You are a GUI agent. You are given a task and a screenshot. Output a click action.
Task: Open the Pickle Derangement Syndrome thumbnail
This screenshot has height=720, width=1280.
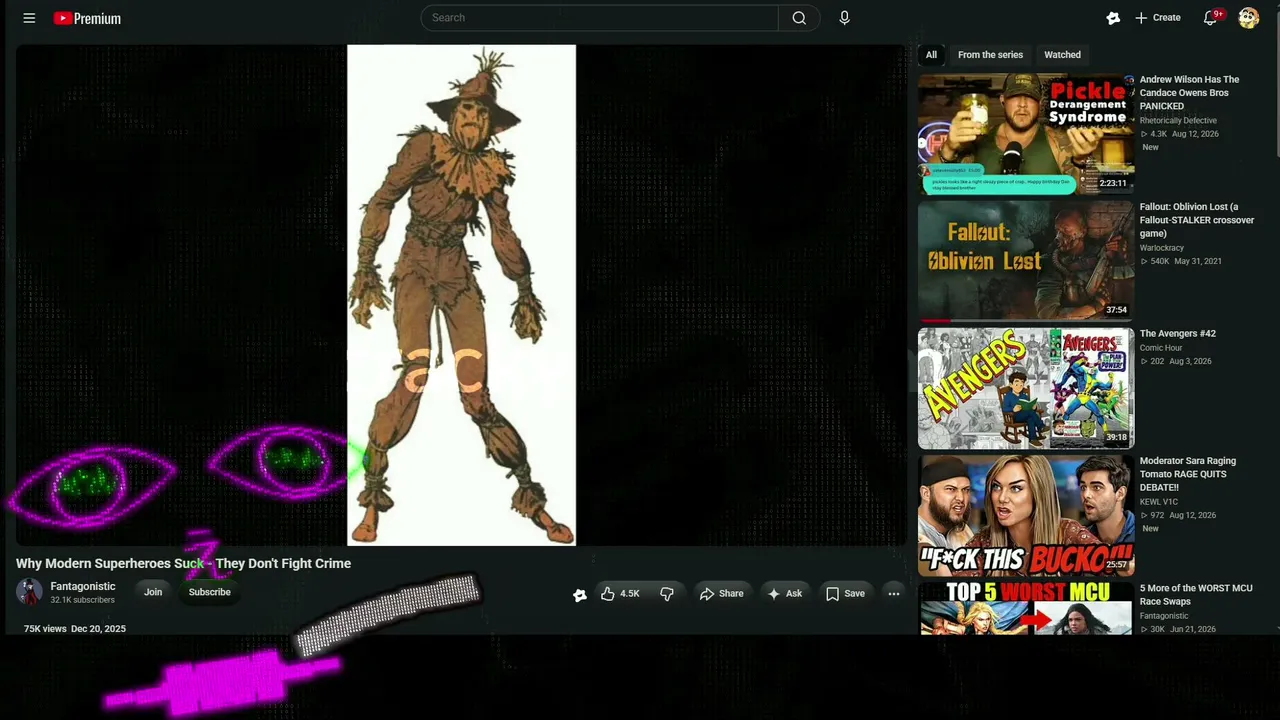click(1026, 133)
